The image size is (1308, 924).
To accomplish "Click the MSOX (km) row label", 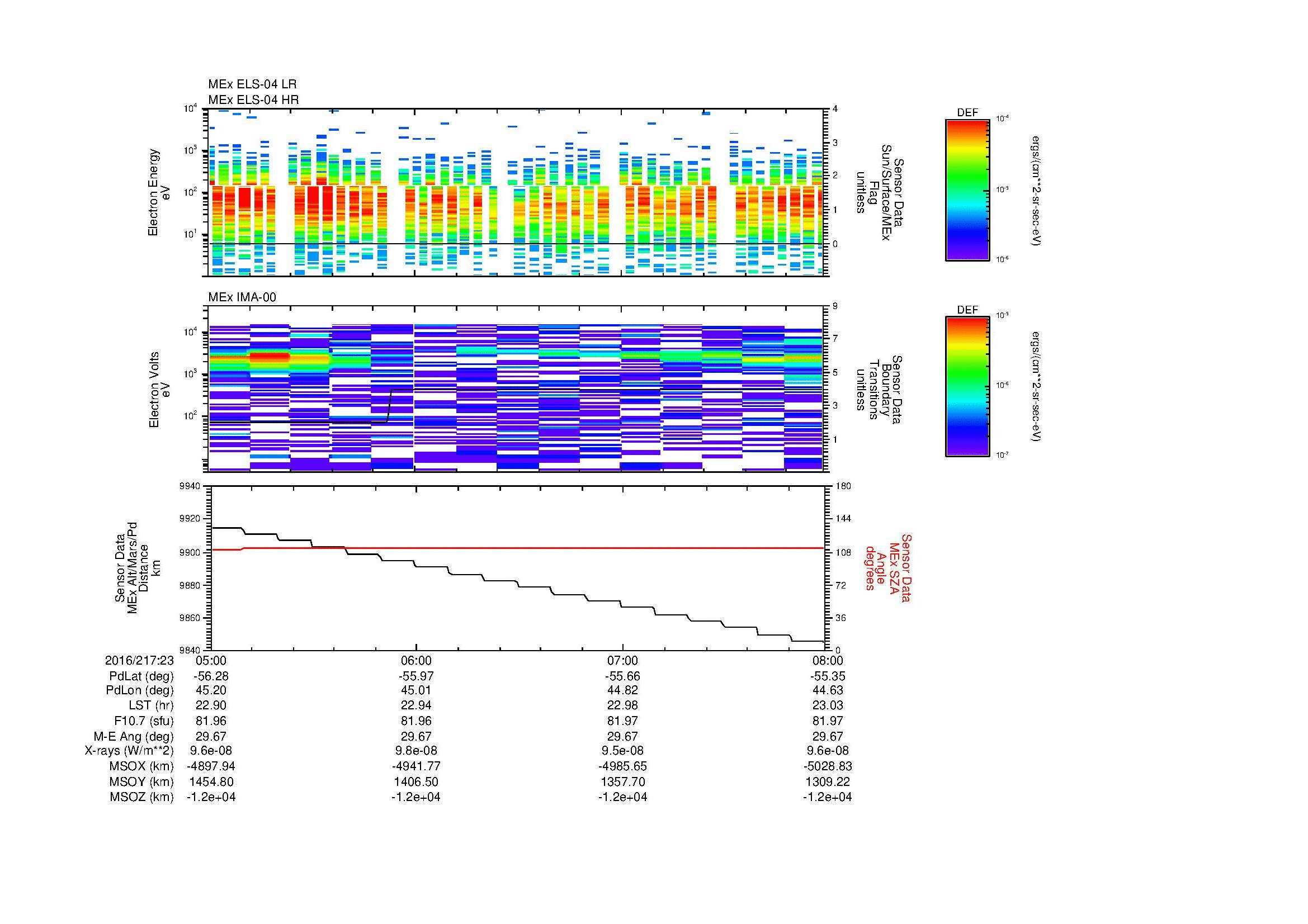I will [x=141, y=766].
